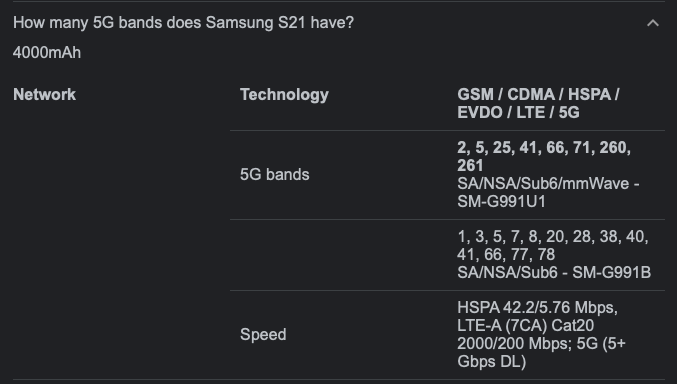The height and width of the screenshot is (384, 677).
Task: Click the question 'How many 5G bands does Samsung S21 have?'
Action: pyautogui.click(x=183, y=22)
